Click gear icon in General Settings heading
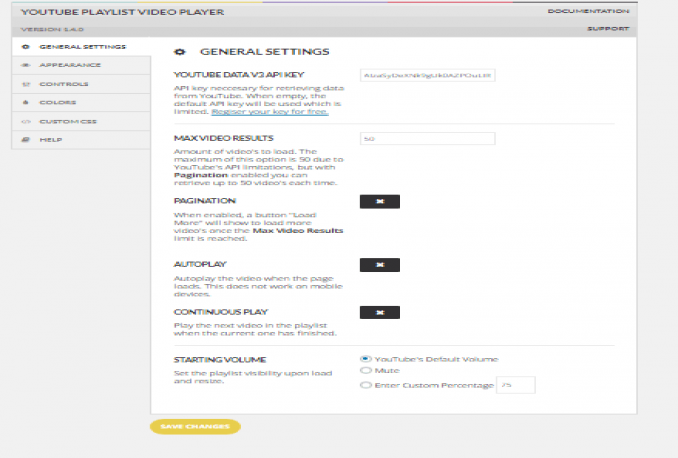Screen dimensions: 678x458 click(x=180, y=51)
